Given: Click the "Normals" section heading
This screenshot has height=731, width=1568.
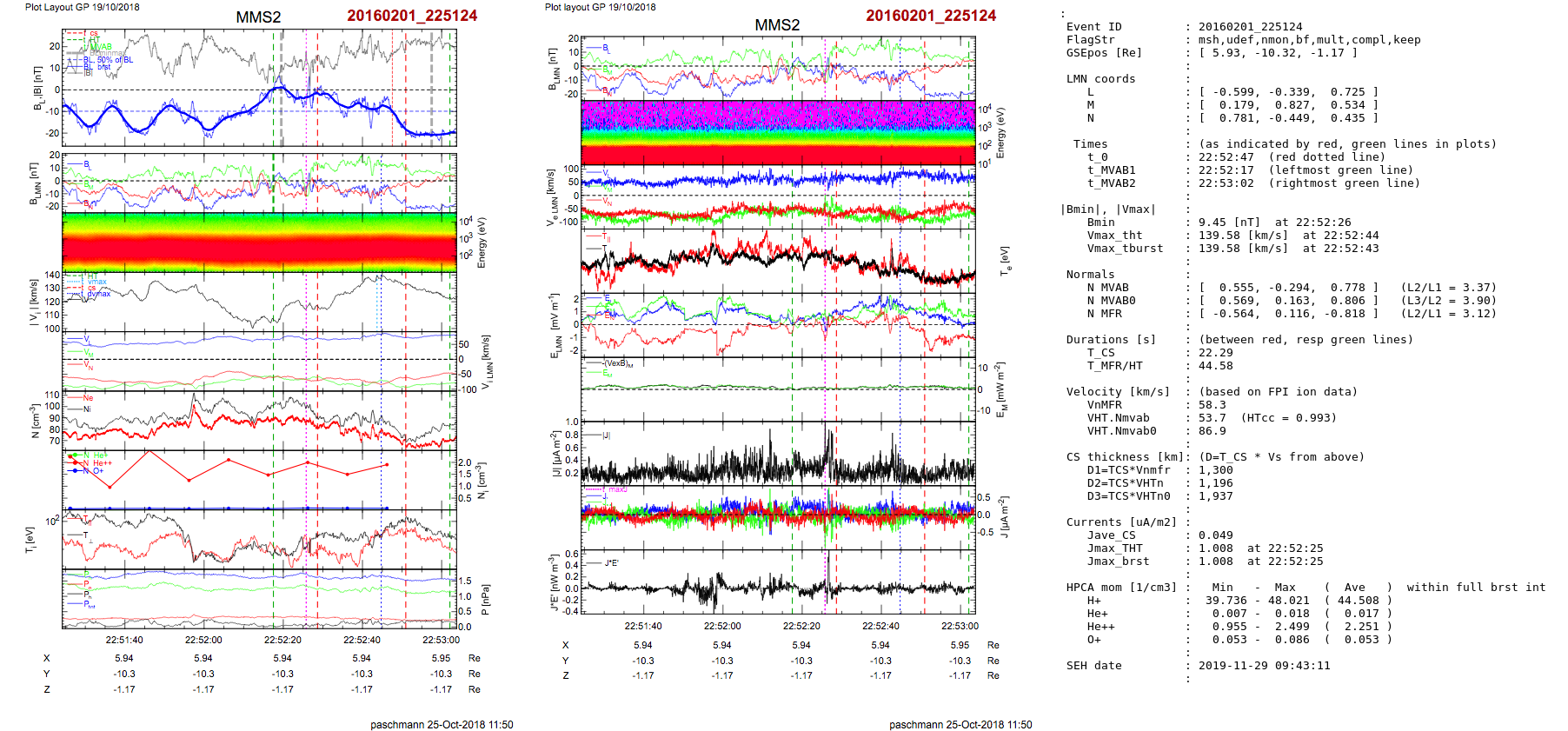Looking at the screenshot, I should coord(1090,275).
